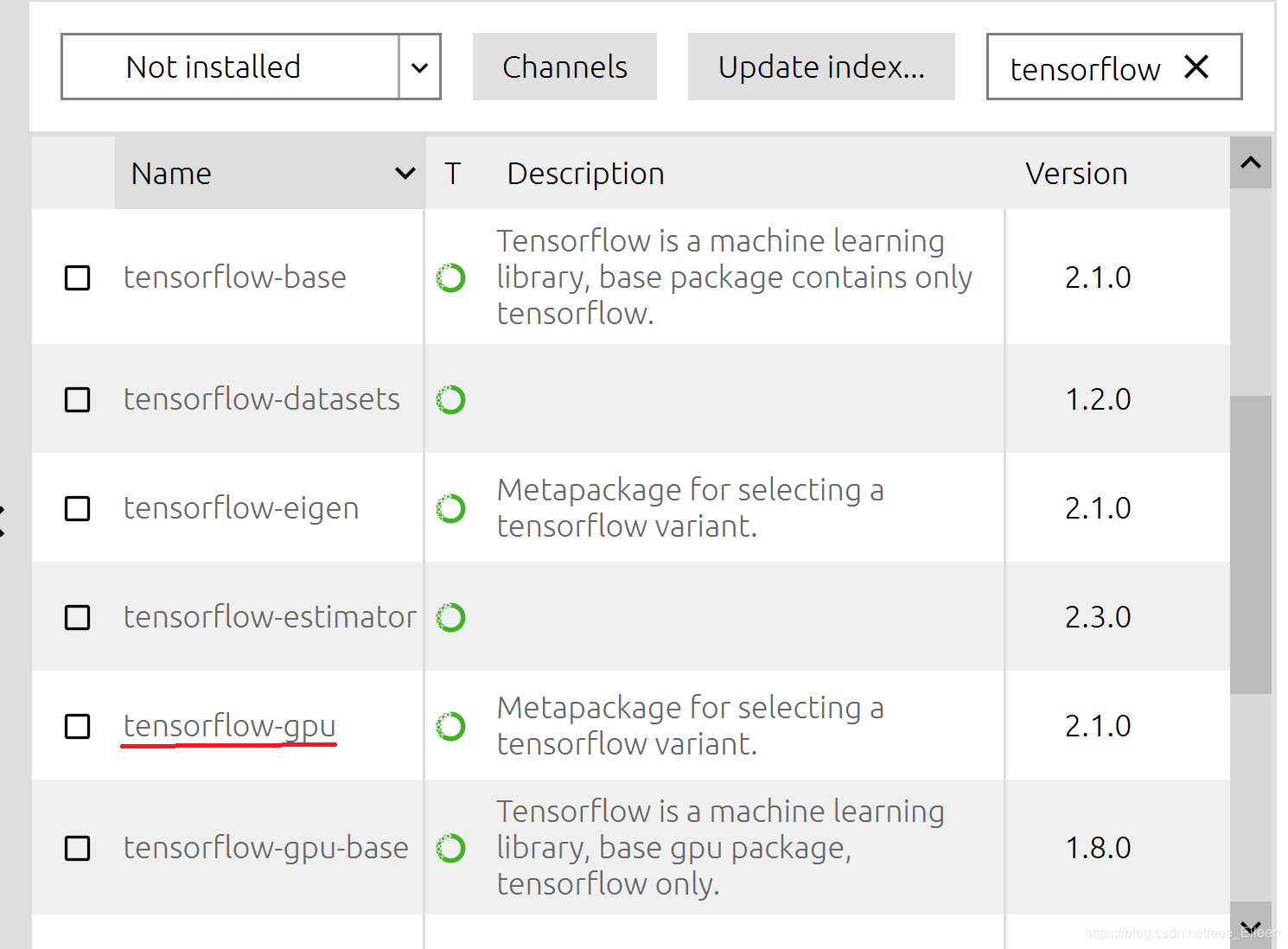
Task: Click version 2.1.0 of tensorflow-base
Action: 1098,277
